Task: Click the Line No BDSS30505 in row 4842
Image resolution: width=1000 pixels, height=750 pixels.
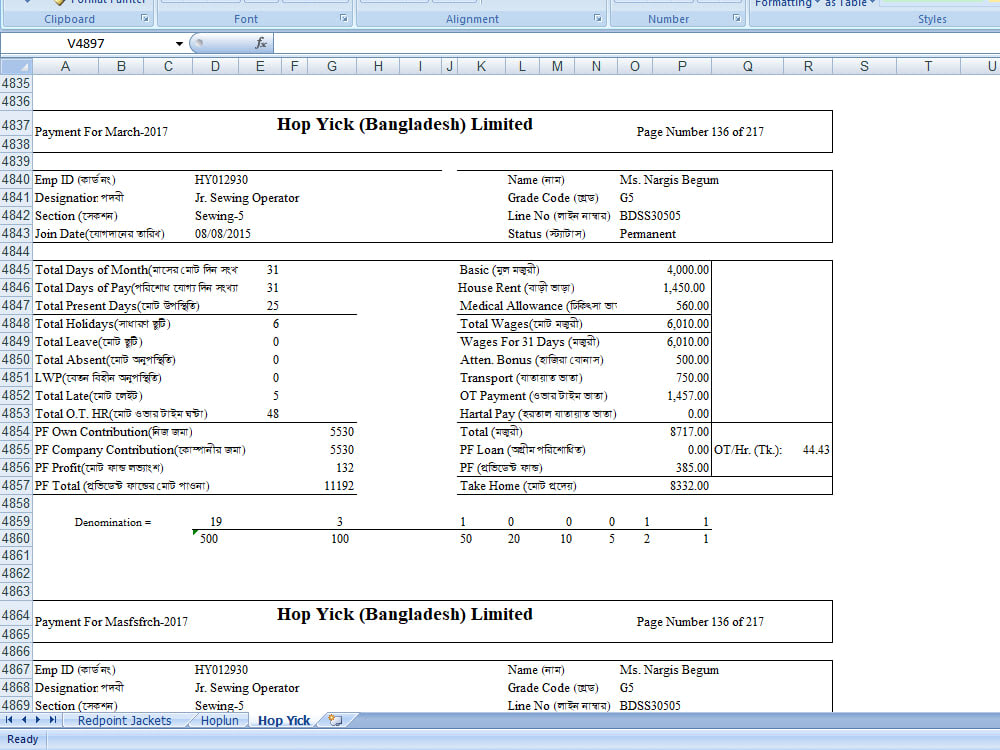Action: (650, 216)
